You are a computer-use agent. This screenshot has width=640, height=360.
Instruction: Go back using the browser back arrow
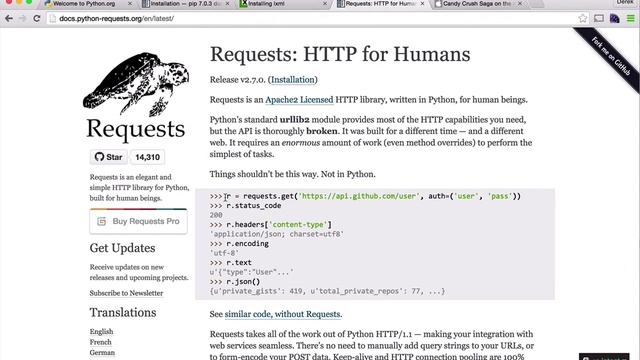click(9, 18)
